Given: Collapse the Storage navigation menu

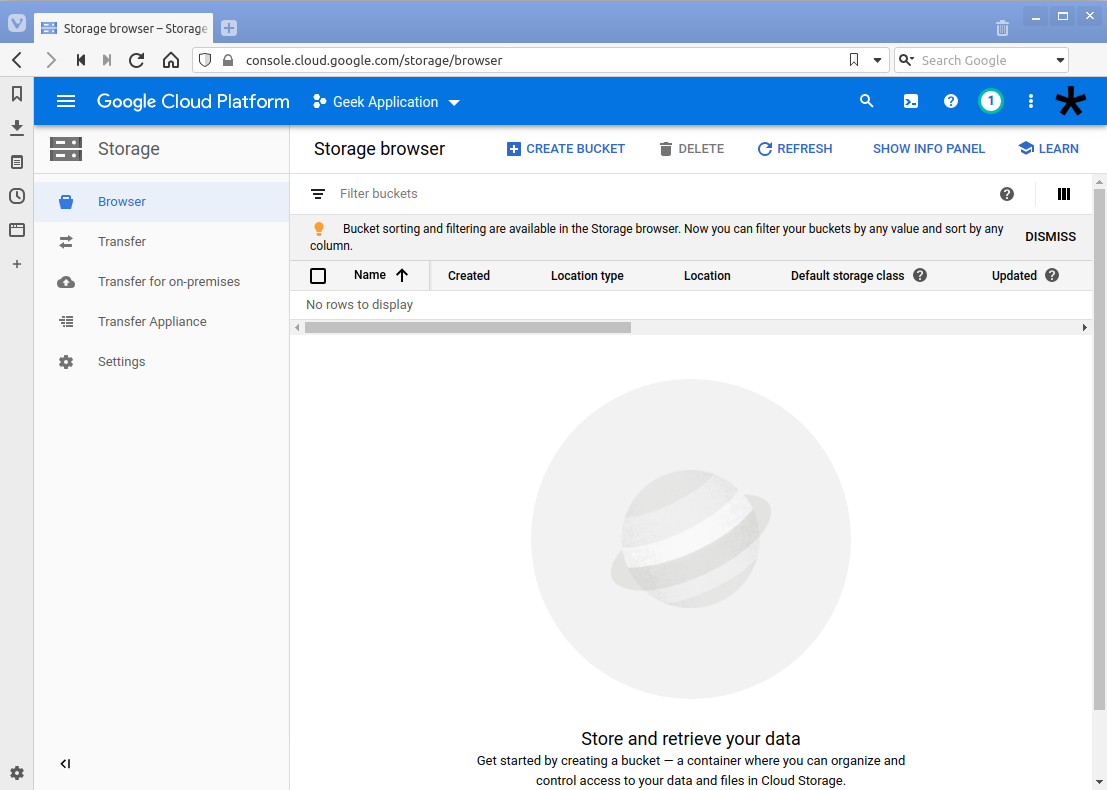Looking at the screenshot, I should coord(65,763).
